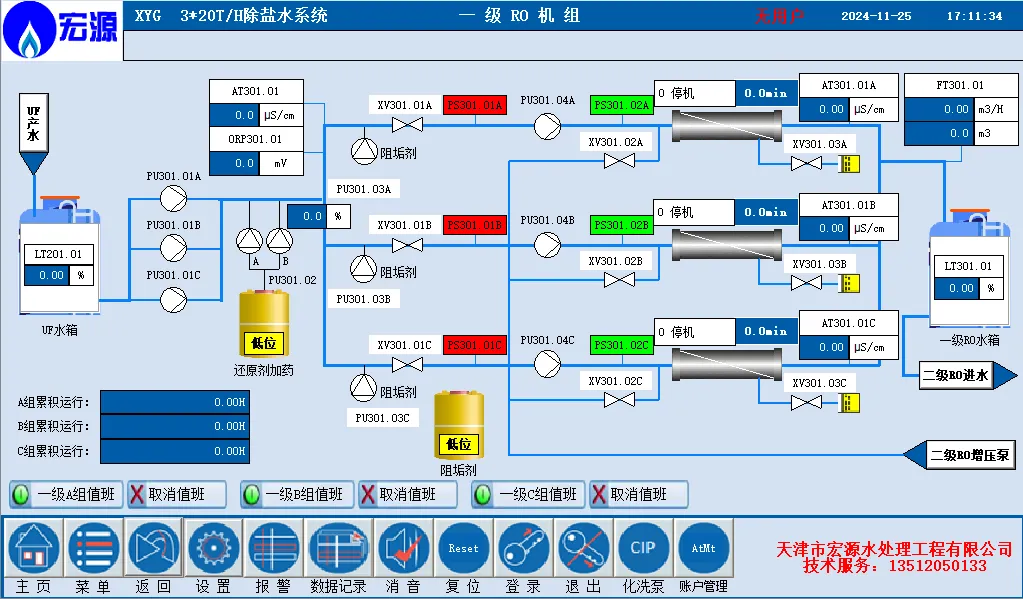Go to 二级RO增压泵 page arrow

pos(961,454)
